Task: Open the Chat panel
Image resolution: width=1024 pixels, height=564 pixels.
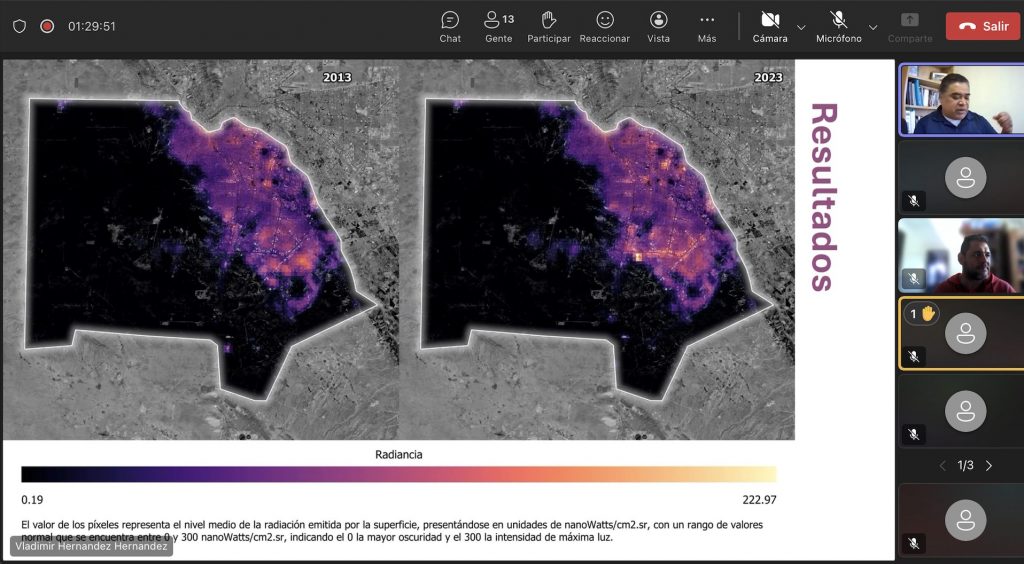Action: 450,26
